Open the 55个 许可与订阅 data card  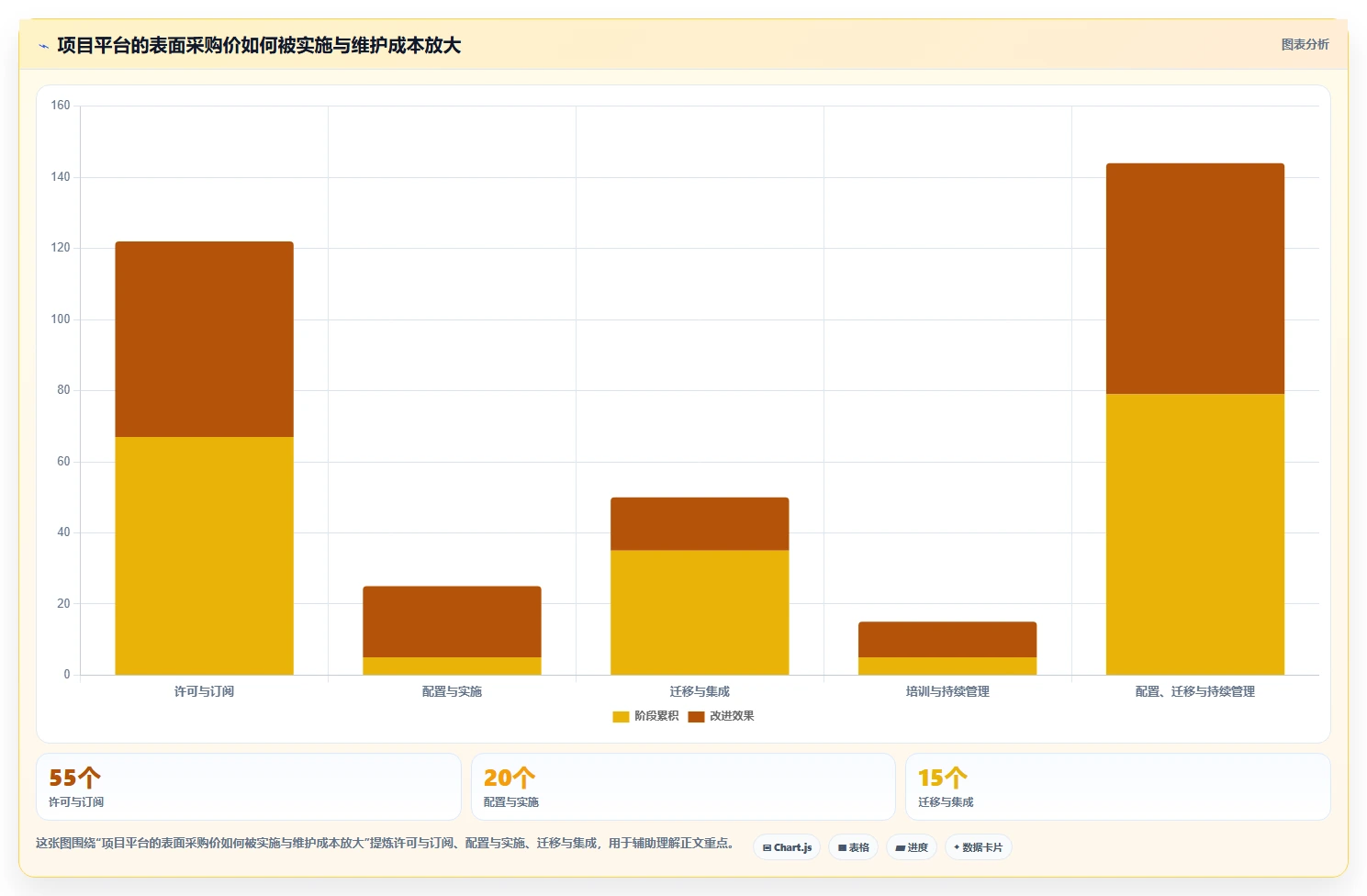(x=248, y=787)
